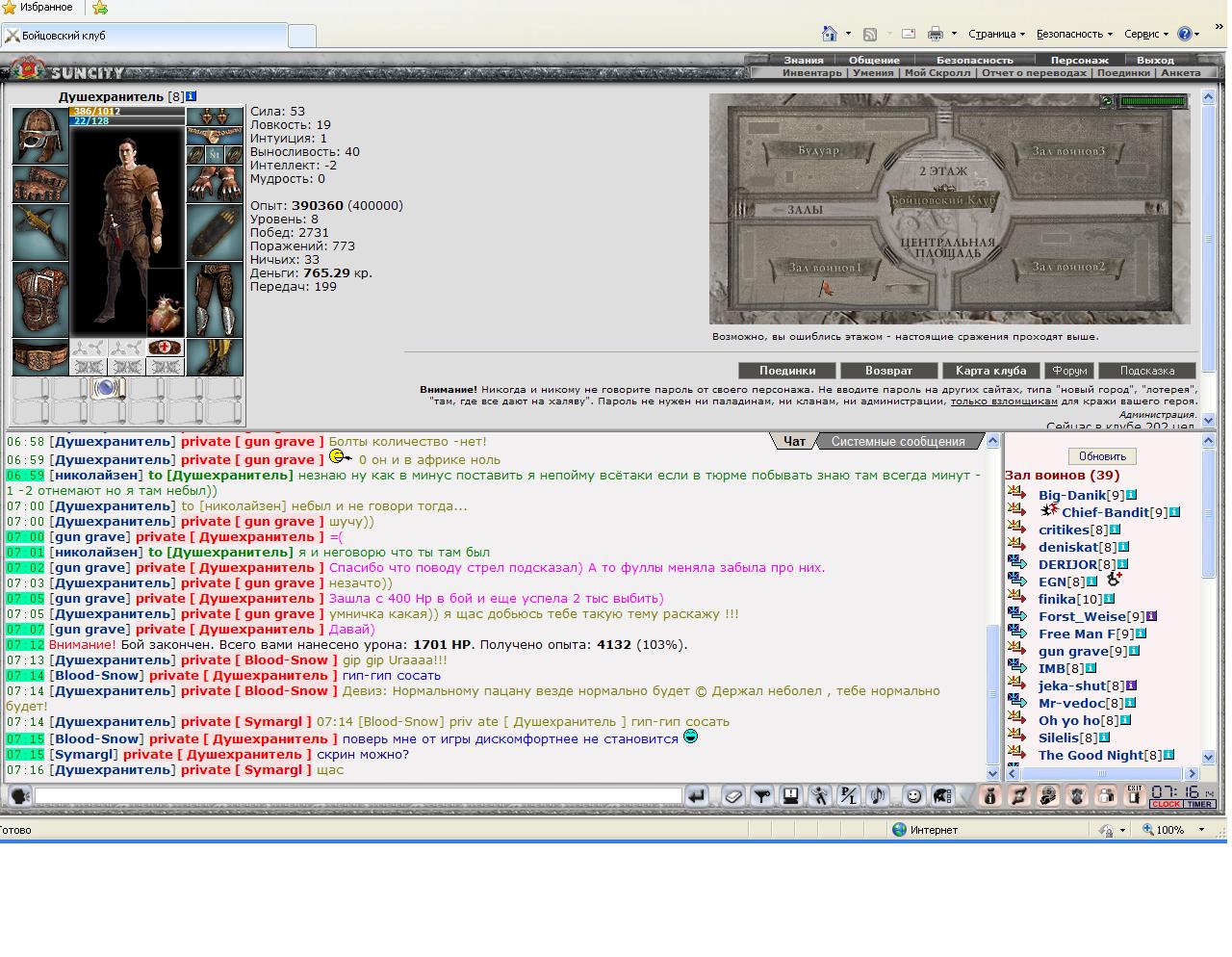
Task: Click the только взломщикам link
Action: click(1004, 401)
